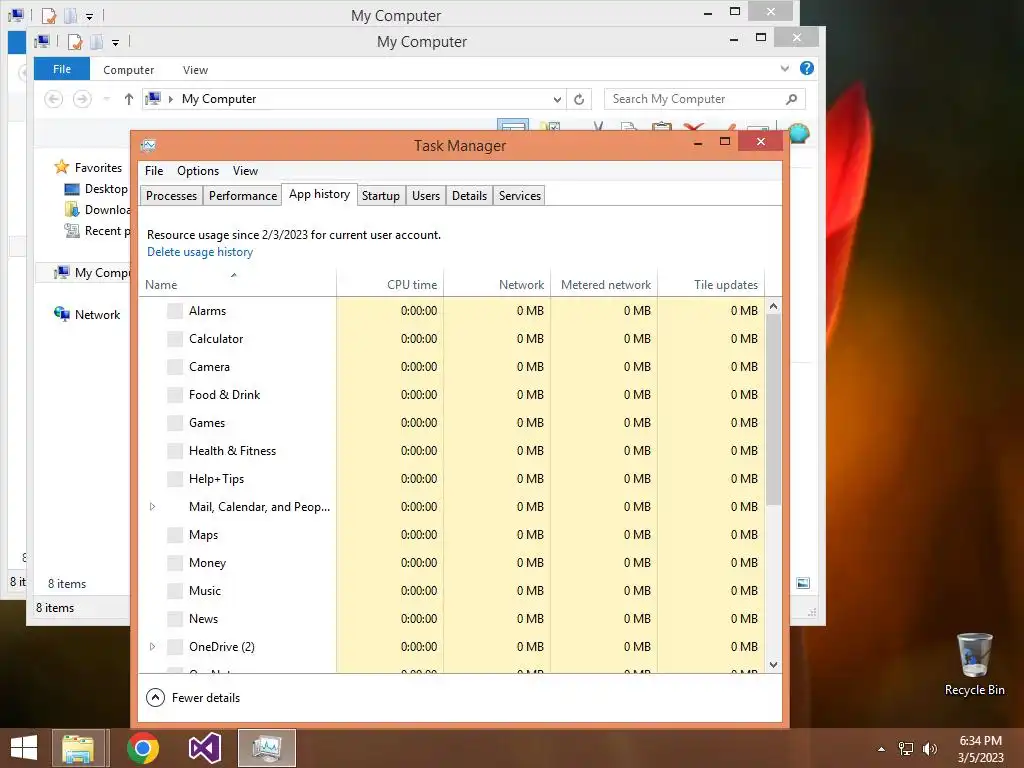Screen dimensions: 1024x768
Task: Click the network tray icon
Action: tap(906, 749)
